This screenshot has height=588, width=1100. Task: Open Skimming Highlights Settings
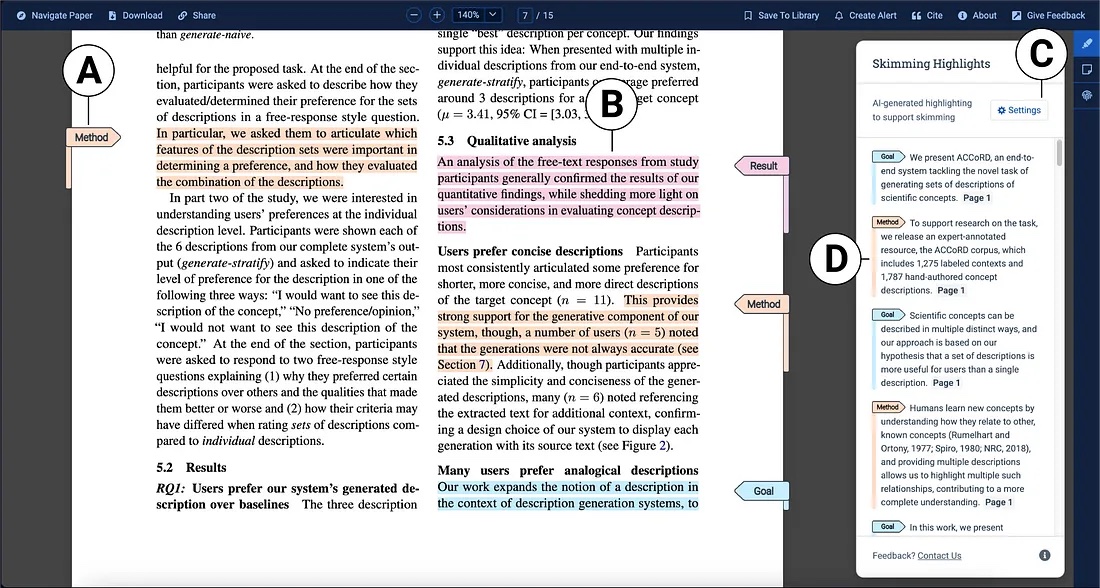[x=1019, y=110]
